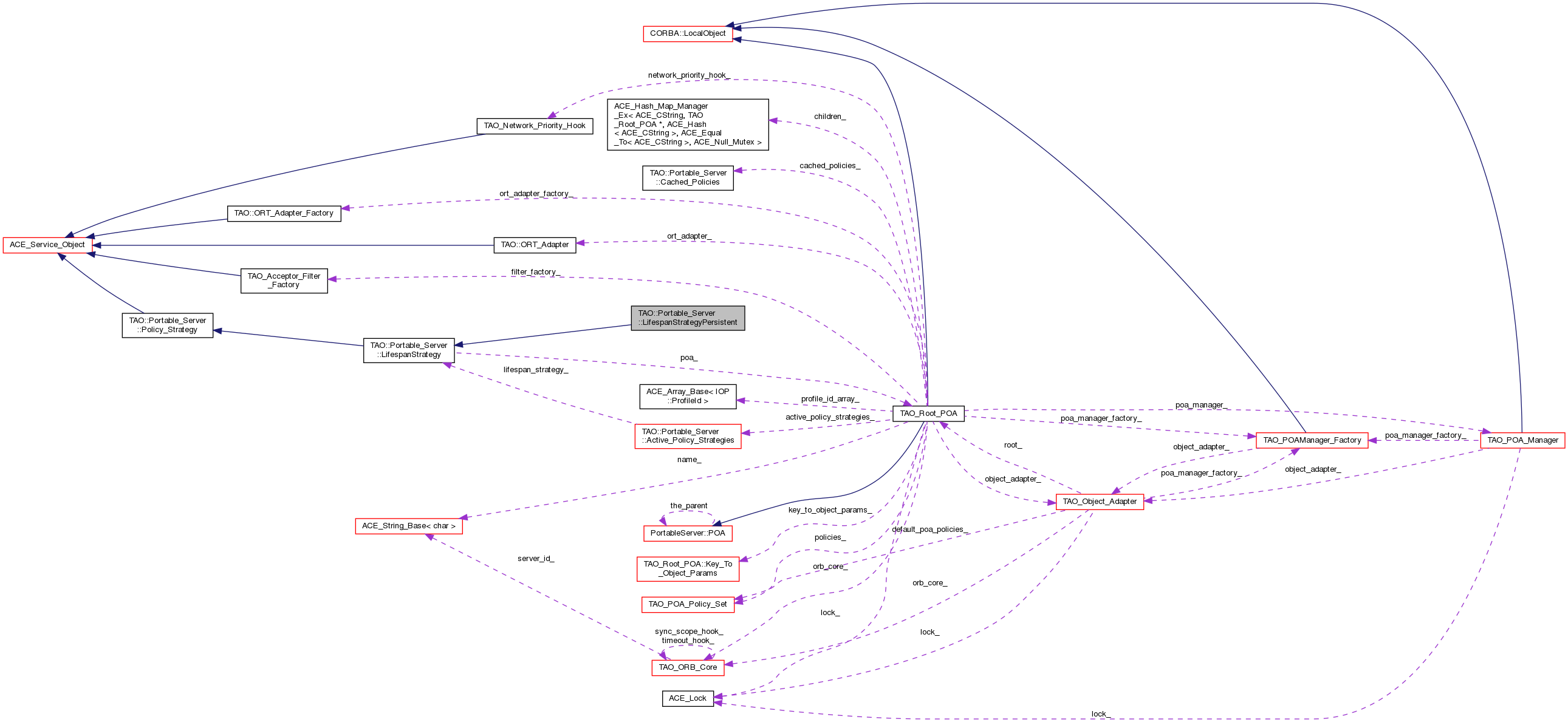1568x722 pixels.
Task: Select the TAO::ORT_Adapter_Factory node
Action: click(x=284, y=213)
